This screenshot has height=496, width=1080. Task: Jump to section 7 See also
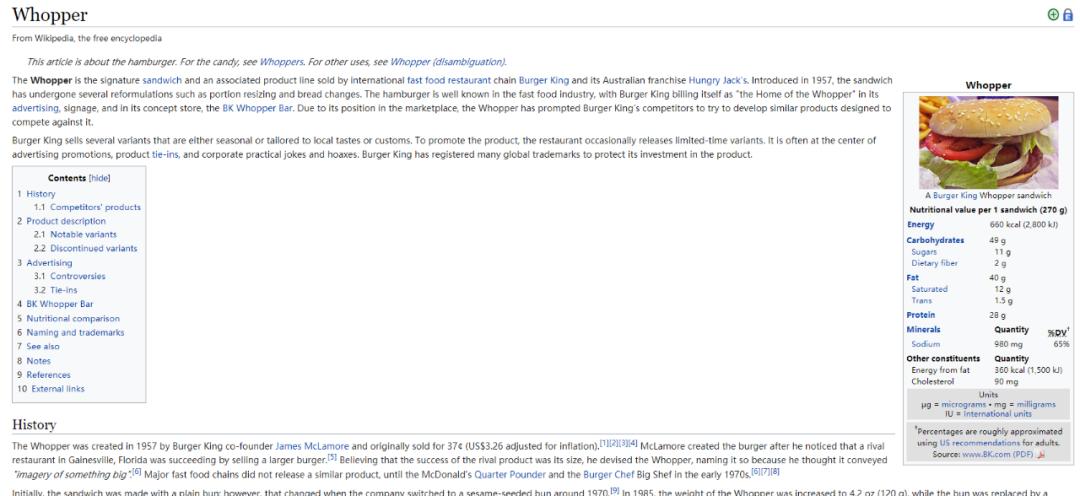(43, 347)
